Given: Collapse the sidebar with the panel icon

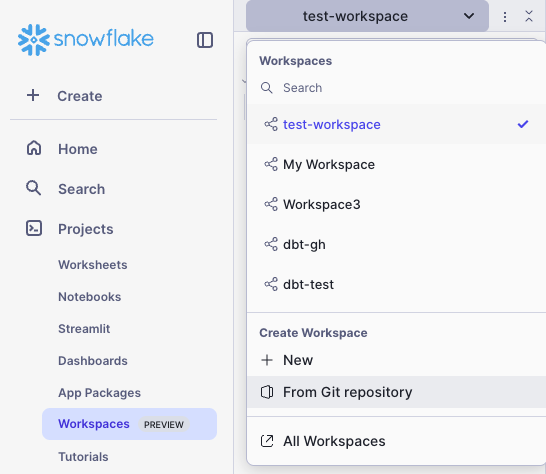Looking at the screenshot, I should pyautogui.click(x=205, y=40).
